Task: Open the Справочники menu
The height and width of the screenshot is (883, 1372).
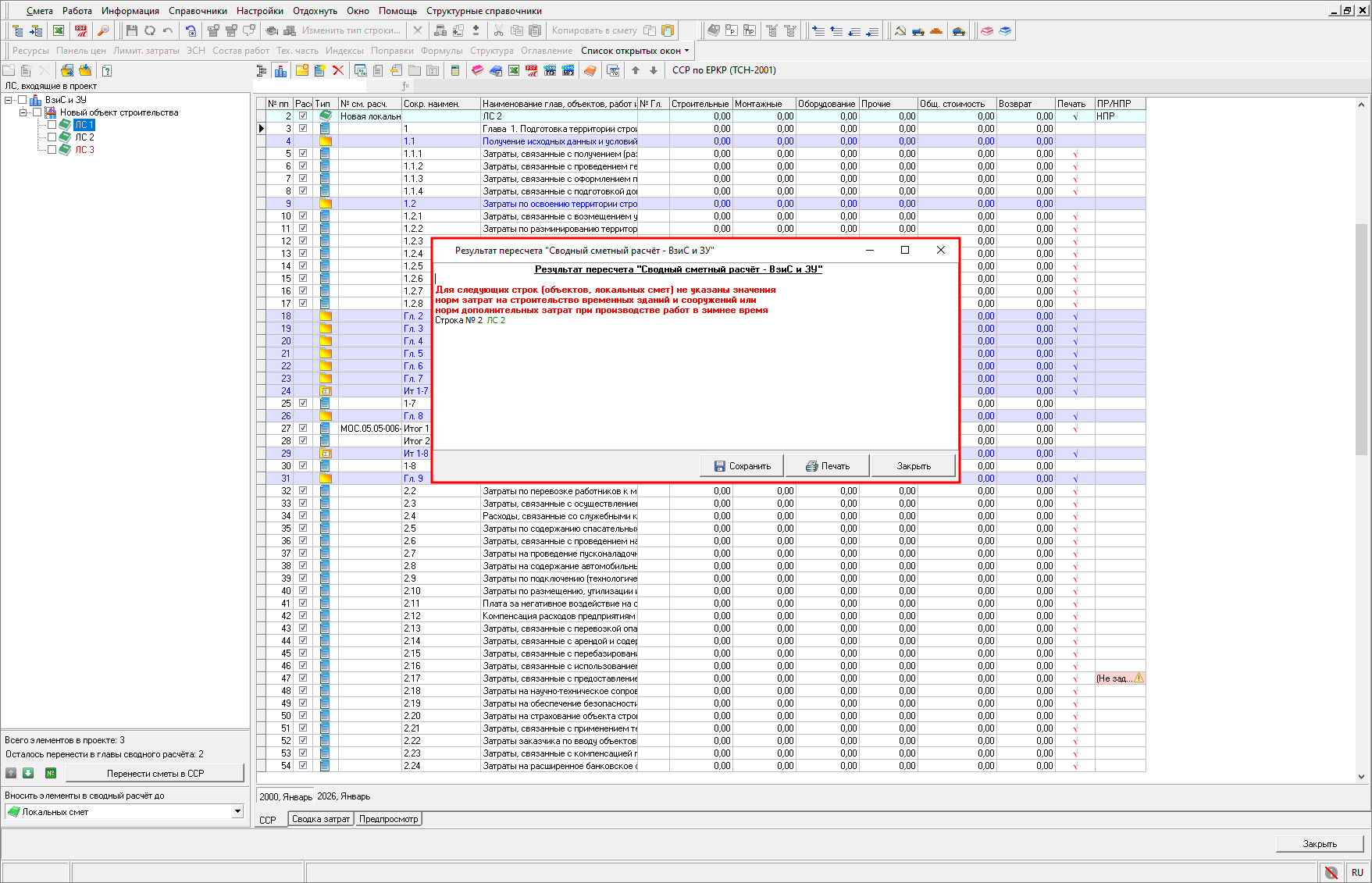Action: point(198,11)
